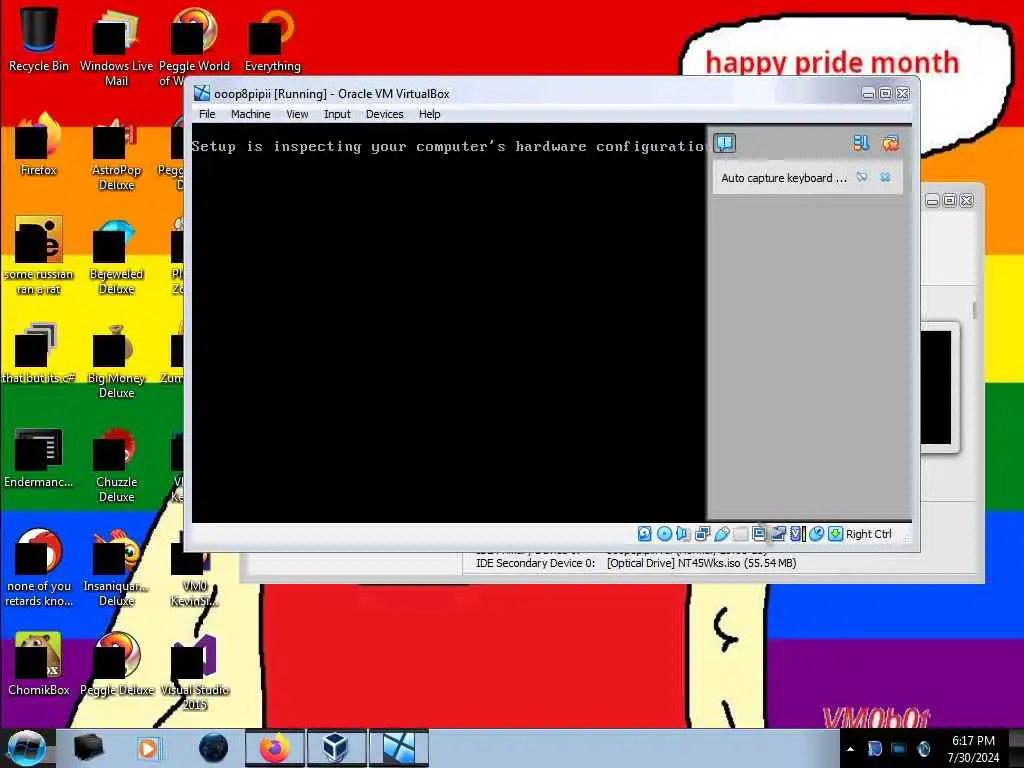Click the display status bar icon
The width and height of the screenshot is (1024, 768).
(759, 534)
